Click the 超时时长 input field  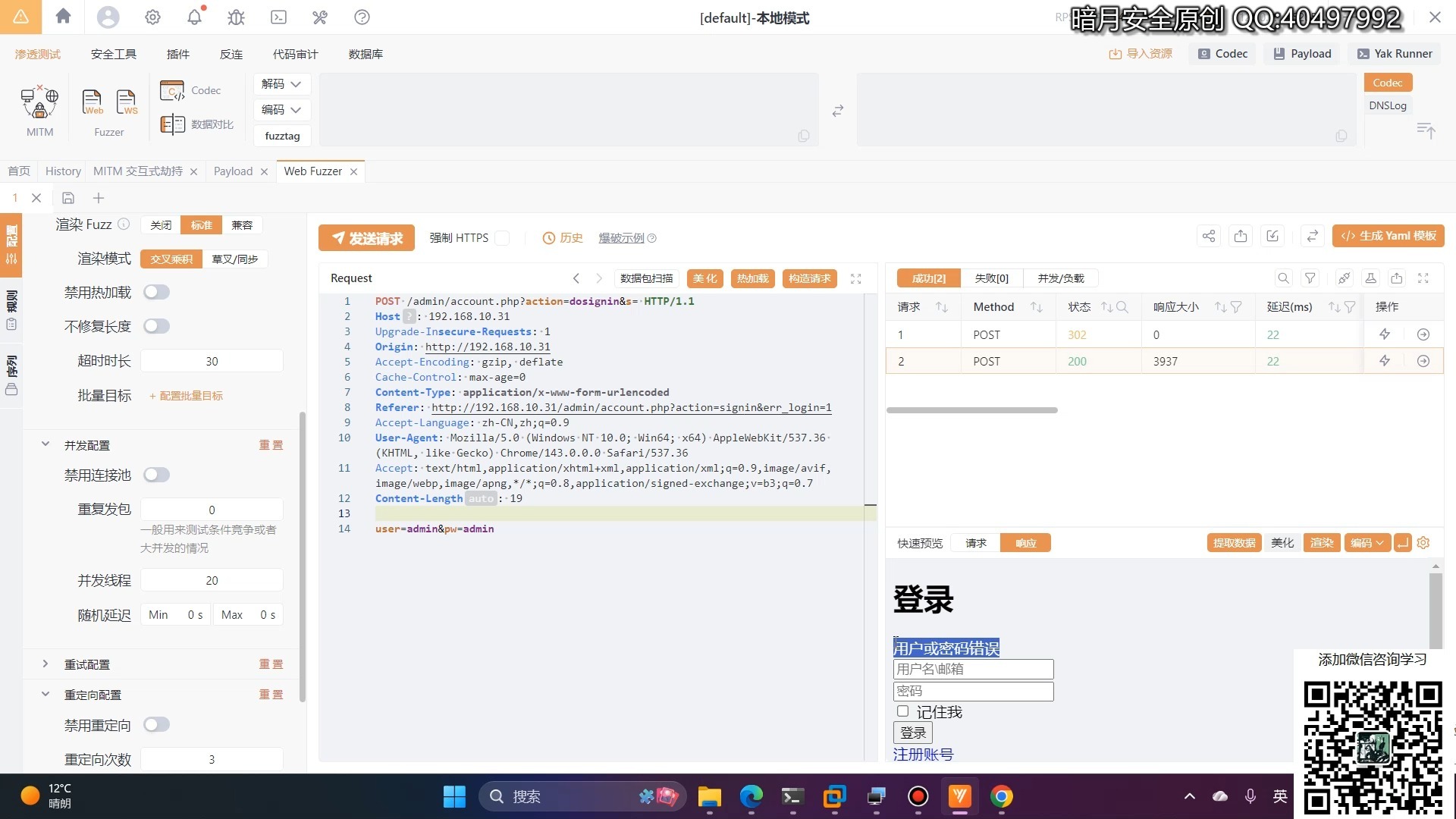tap(212, 361)
